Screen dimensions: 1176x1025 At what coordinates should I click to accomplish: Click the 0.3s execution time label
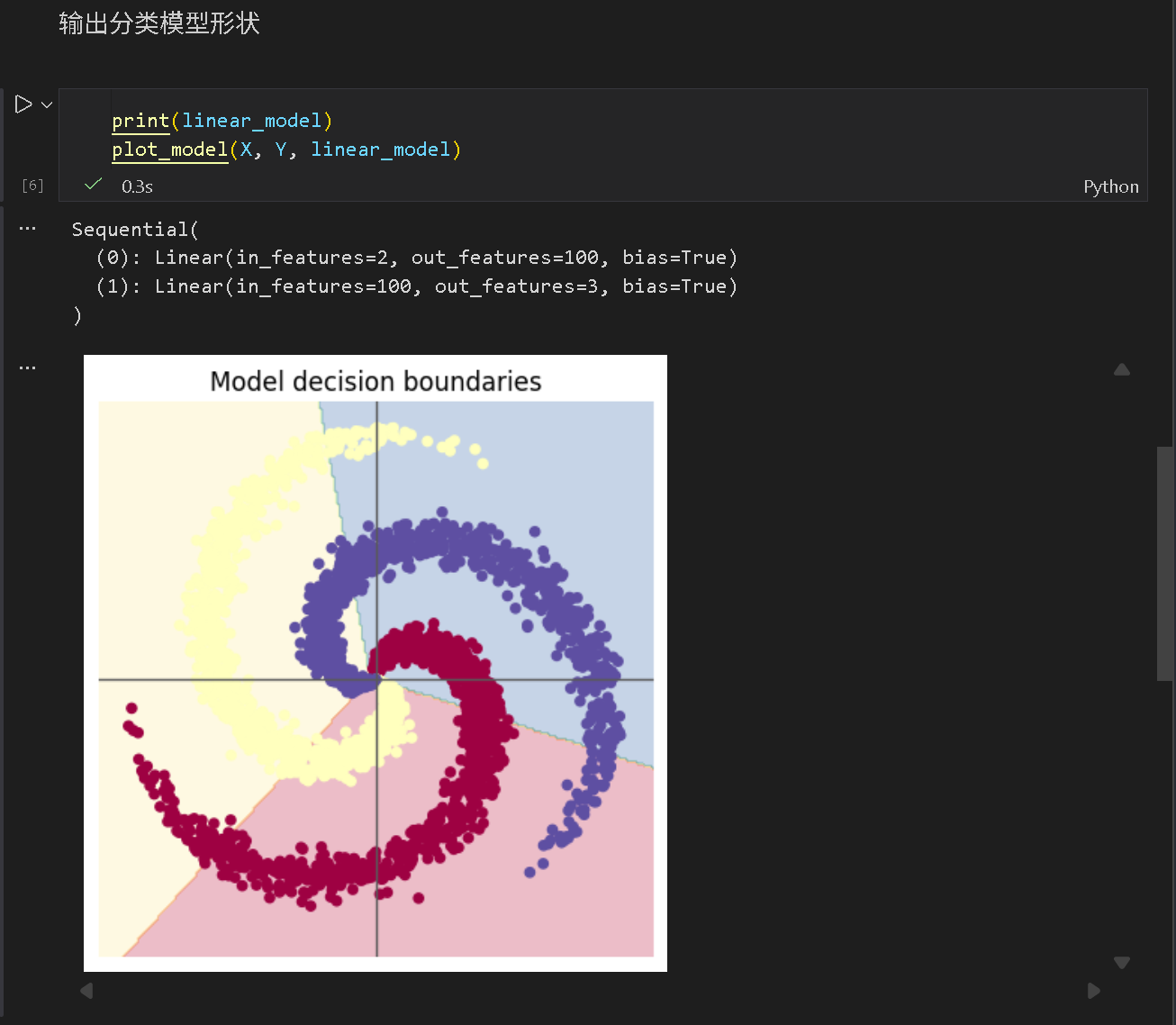137,186
